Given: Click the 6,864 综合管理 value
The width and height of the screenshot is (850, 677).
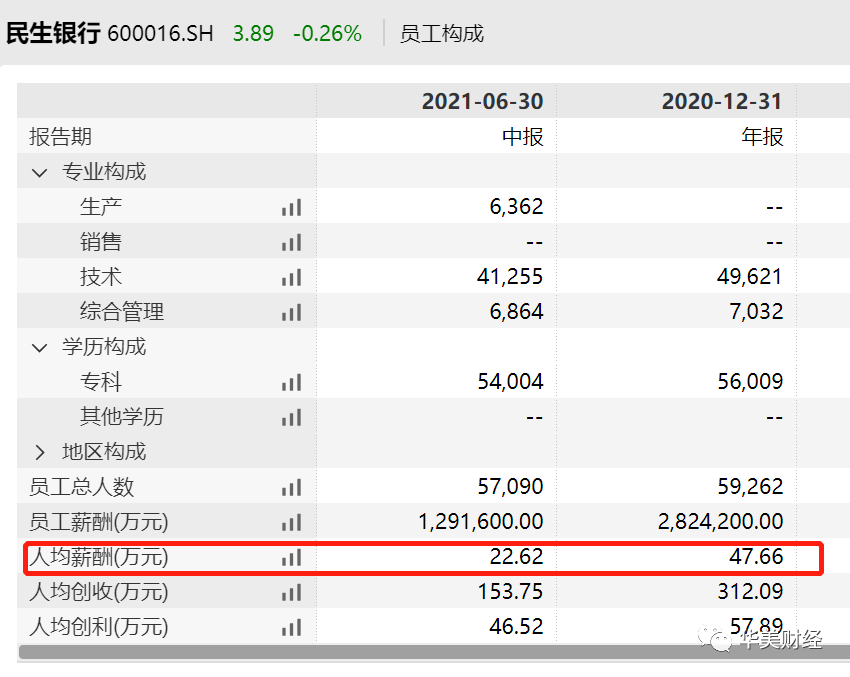Looking at the screenshot, I should 516,312.
